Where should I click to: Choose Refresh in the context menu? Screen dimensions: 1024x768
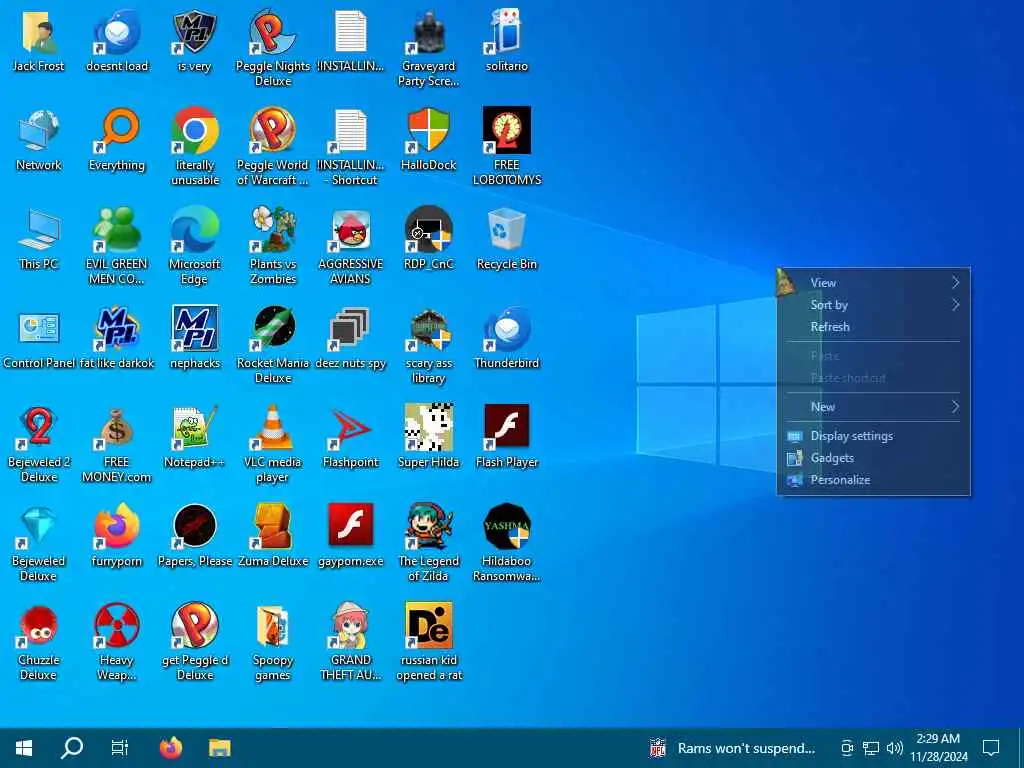tap(873, 327)
